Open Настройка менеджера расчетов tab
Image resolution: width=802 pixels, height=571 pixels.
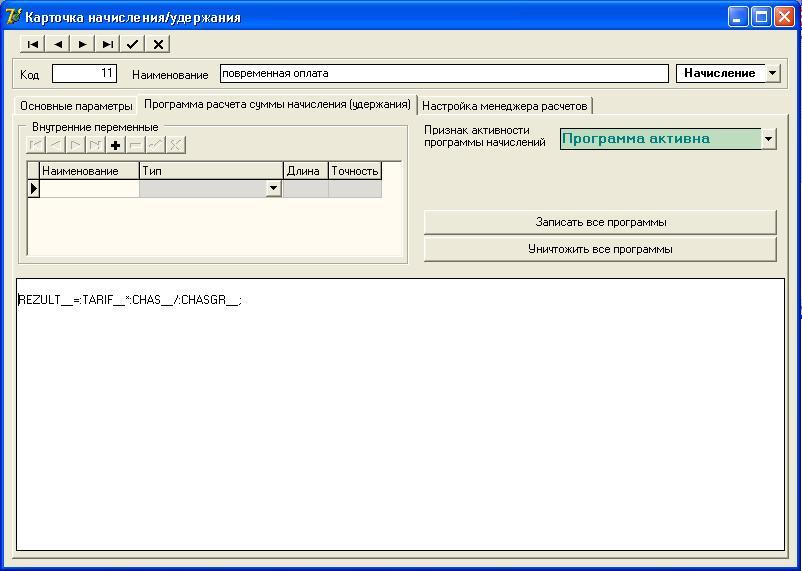[504, 106]
